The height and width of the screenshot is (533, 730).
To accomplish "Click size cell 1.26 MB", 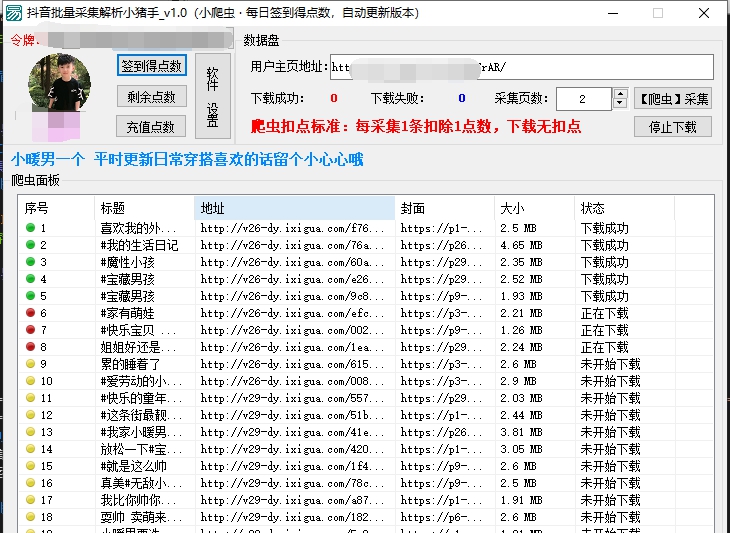I will click(521, 330).
